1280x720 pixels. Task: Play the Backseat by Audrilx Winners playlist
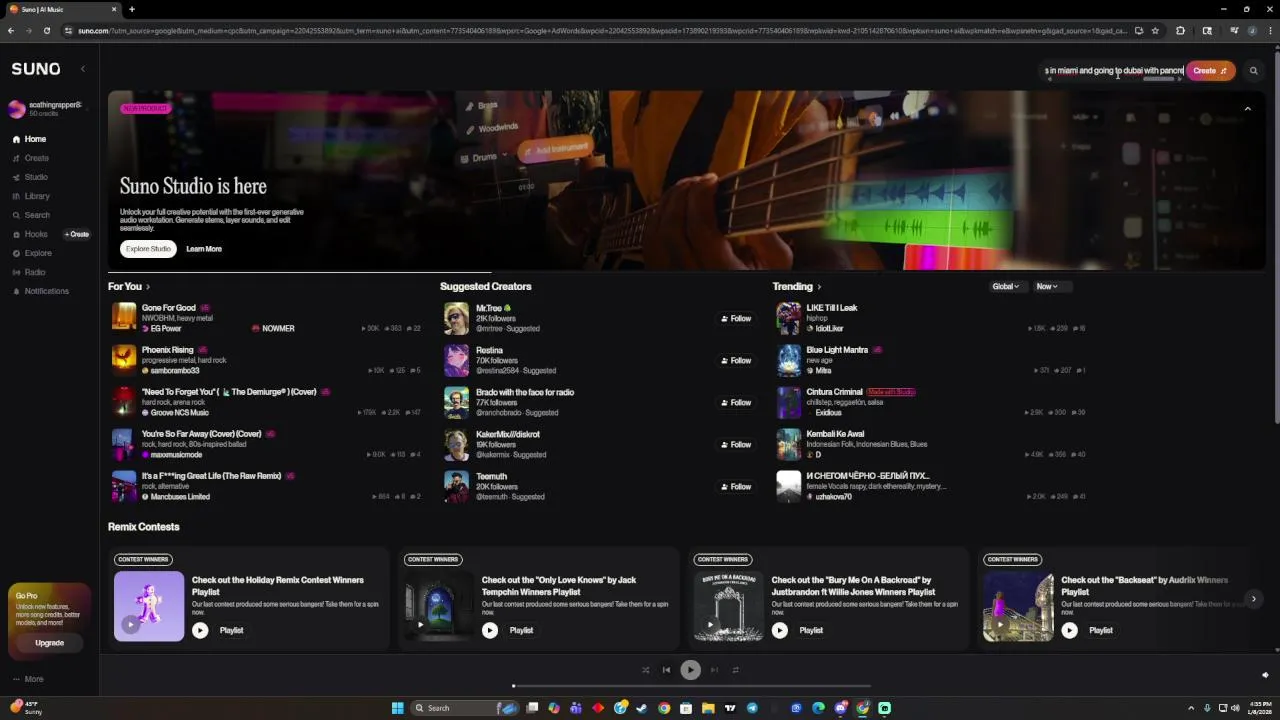tap(1069, 630)
